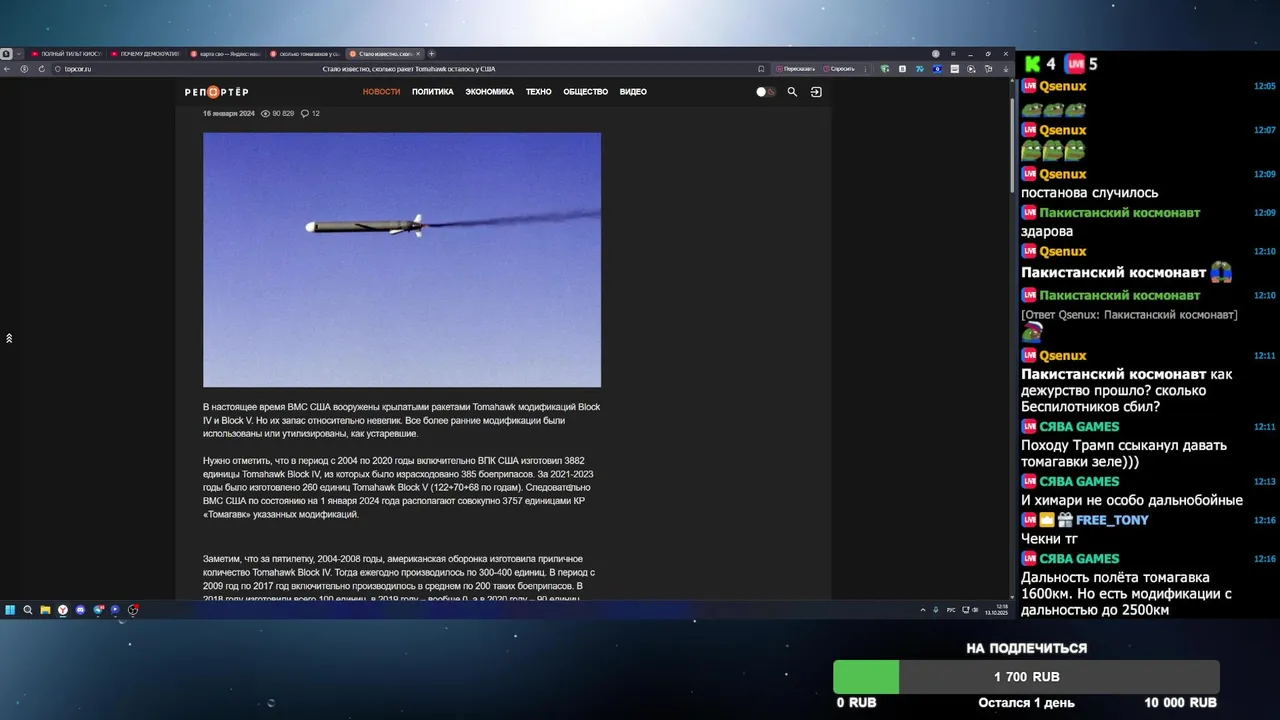
Task: Show hidden system tray icons
Action: pos(922,610)
